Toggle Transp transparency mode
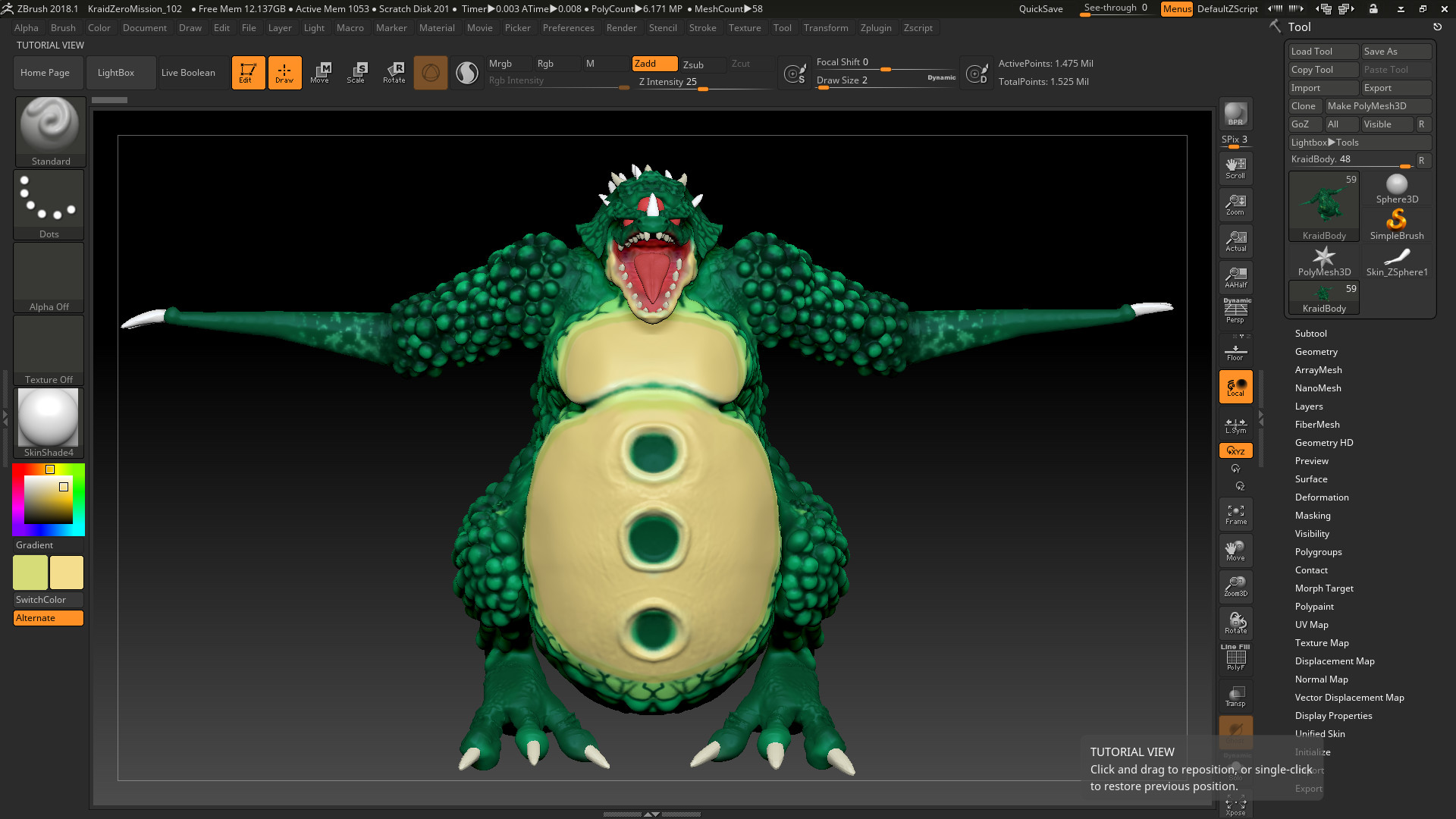Screen dimensions: 1456x819 [1235, 695]
